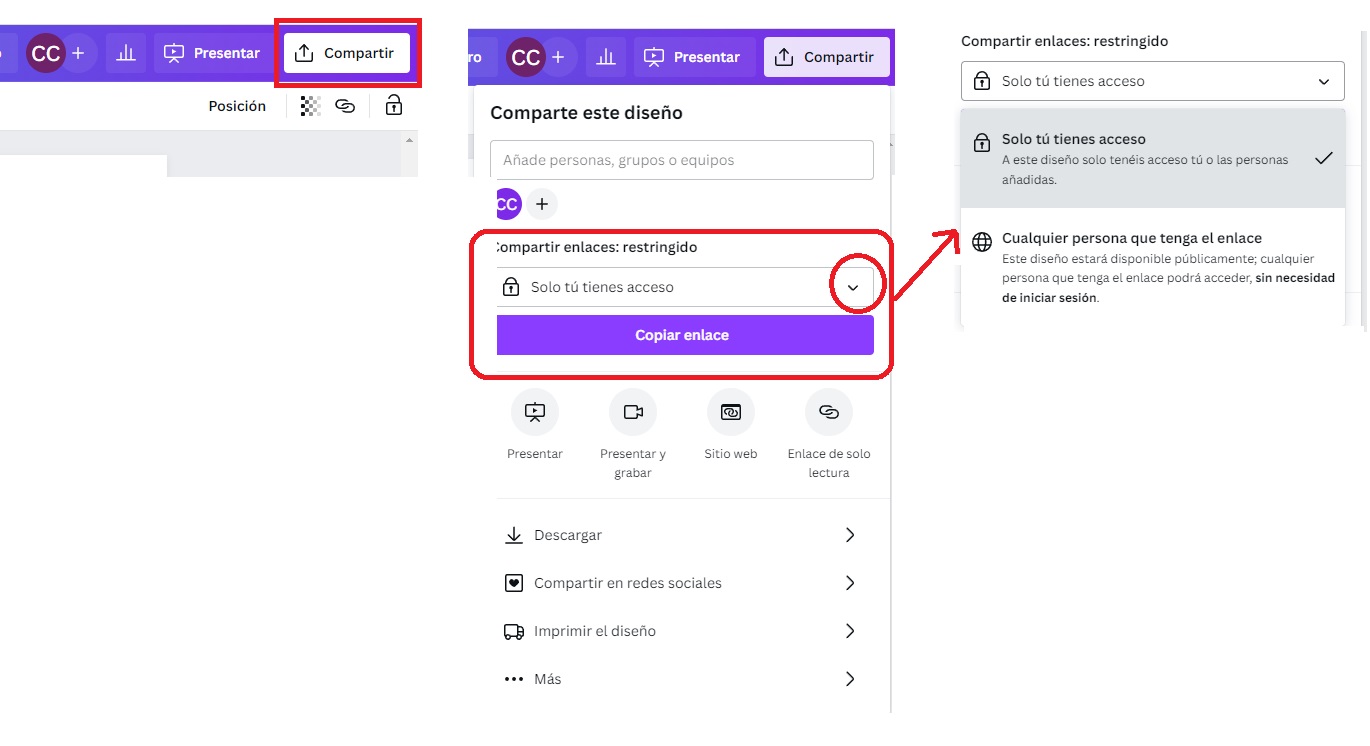This screenshot has height=746, width=1370.
Task: Select the Presentar y grabar camera icon
Action: click(x=633, y=411)
